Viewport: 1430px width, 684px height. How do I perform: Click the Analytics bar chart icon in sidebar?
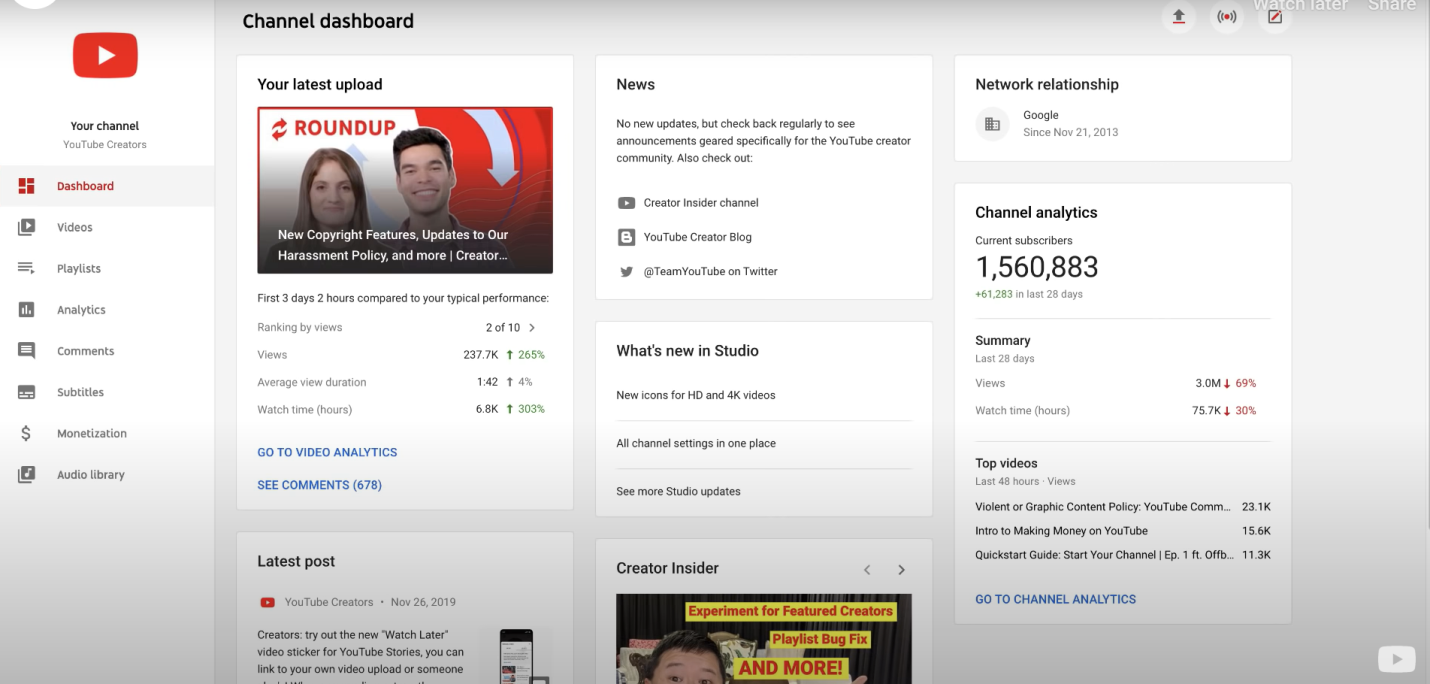(27, 310)
